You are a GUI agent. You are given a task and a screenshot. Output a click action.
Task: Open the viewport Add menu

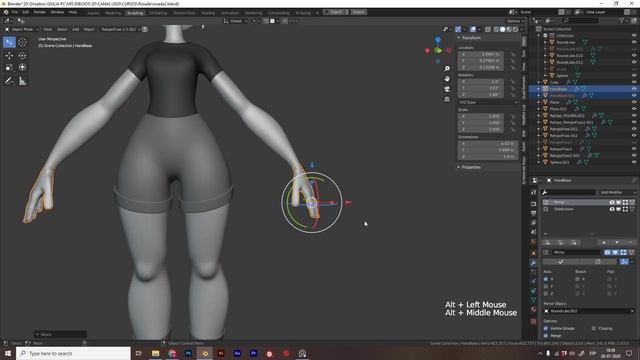click(x=76, y=29)
